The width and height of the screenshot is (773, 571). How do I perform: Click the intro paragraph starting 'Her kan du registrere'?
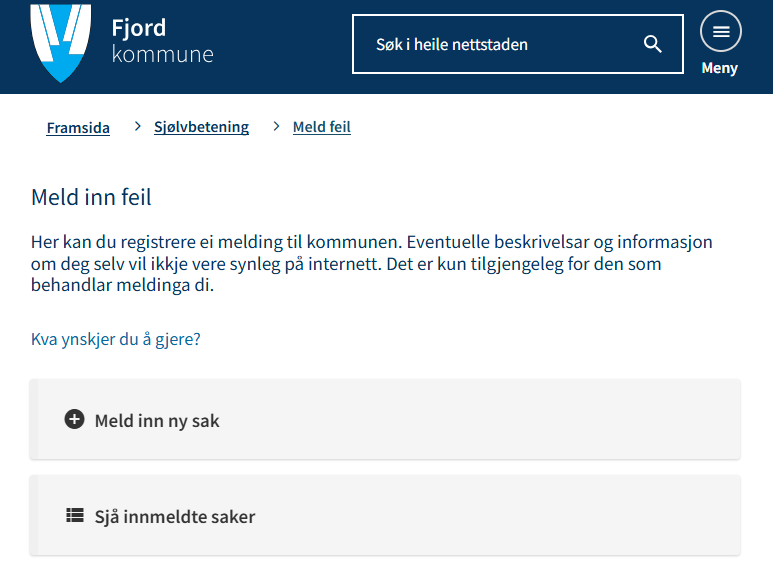click(x=370, y=264)
